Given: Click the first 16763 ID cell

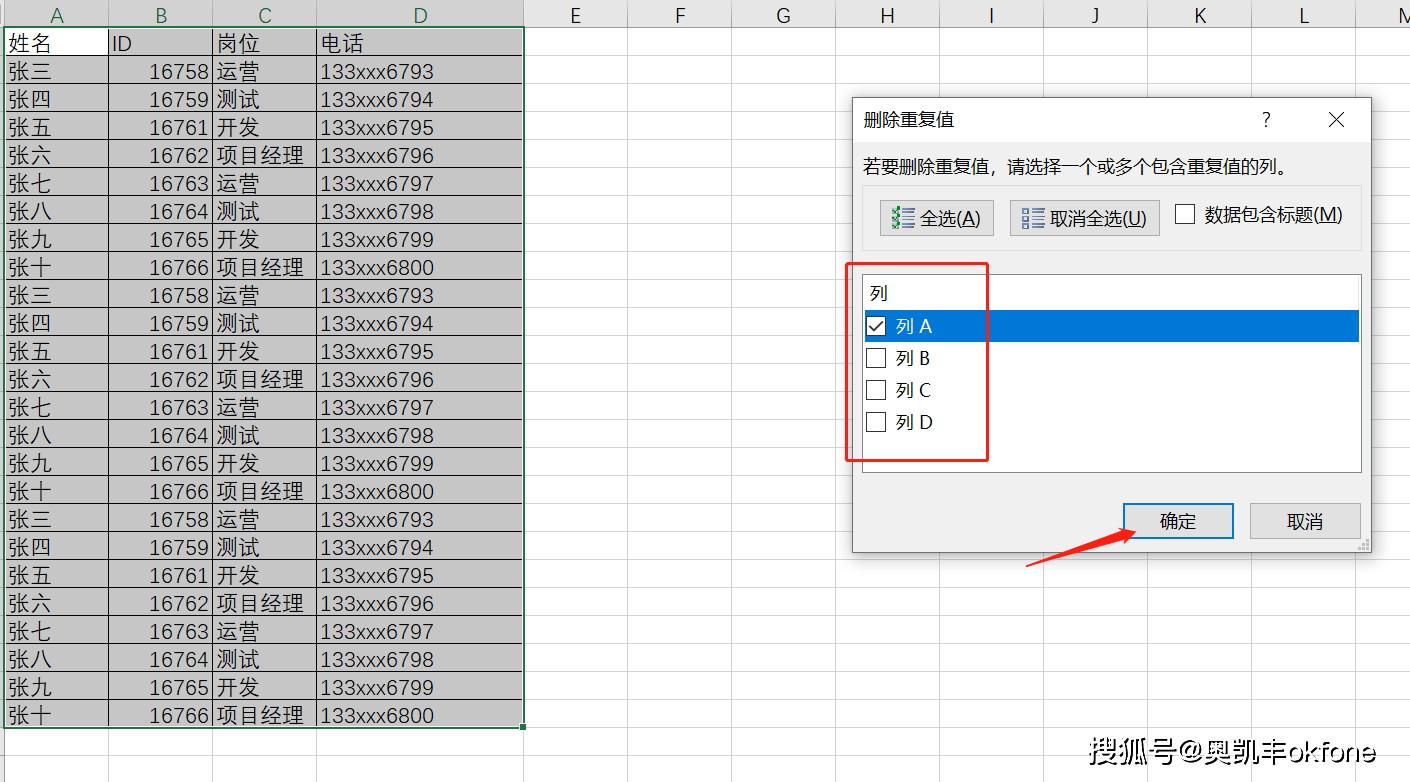Looking at the screenshot, I should tap(161, 183).
